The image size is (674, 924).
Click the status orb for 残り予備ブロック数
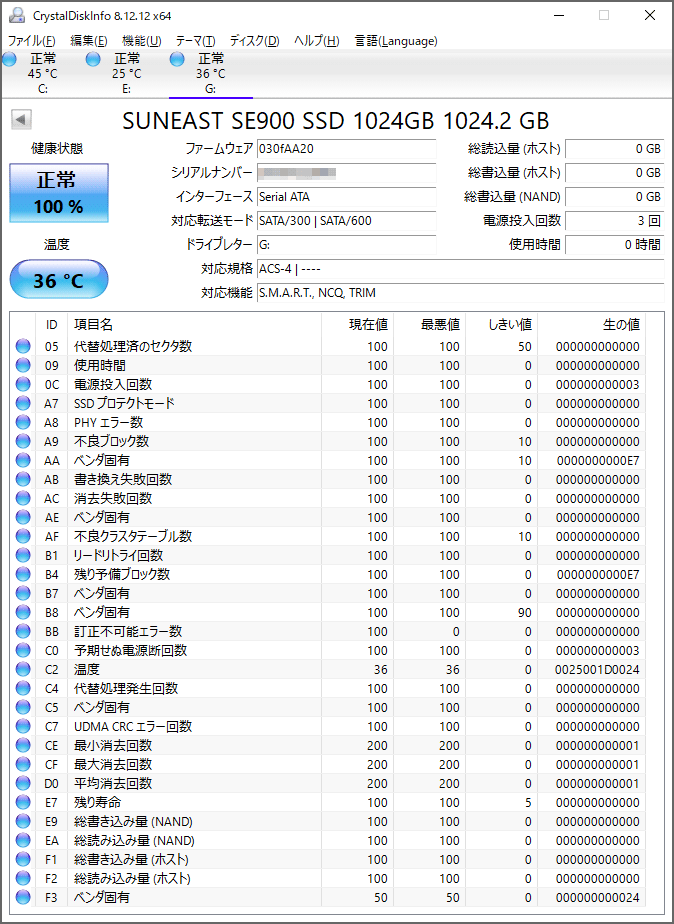[23, 575]
